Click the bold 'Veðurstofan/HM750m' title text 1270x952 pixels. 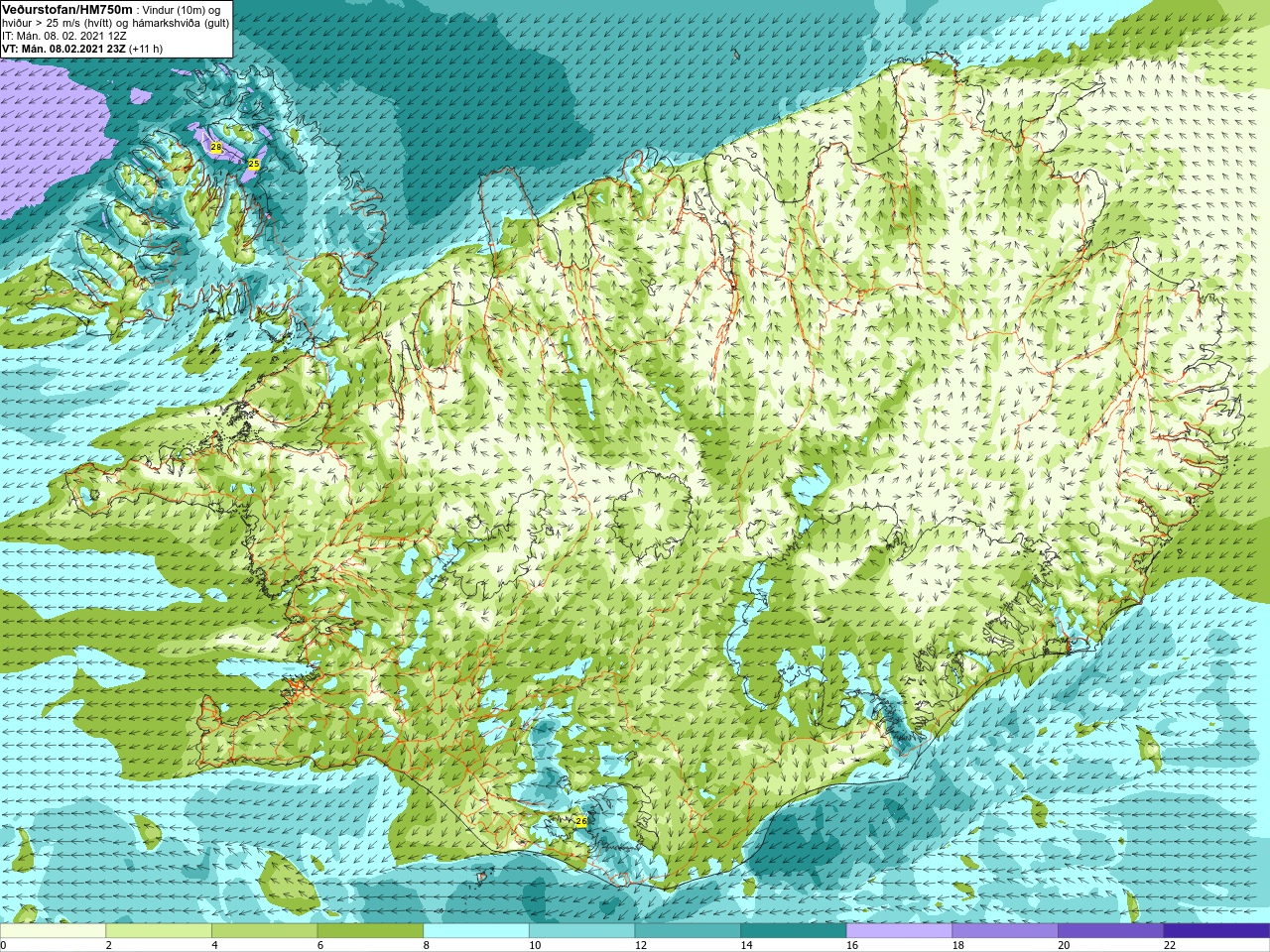click(67, 9)
